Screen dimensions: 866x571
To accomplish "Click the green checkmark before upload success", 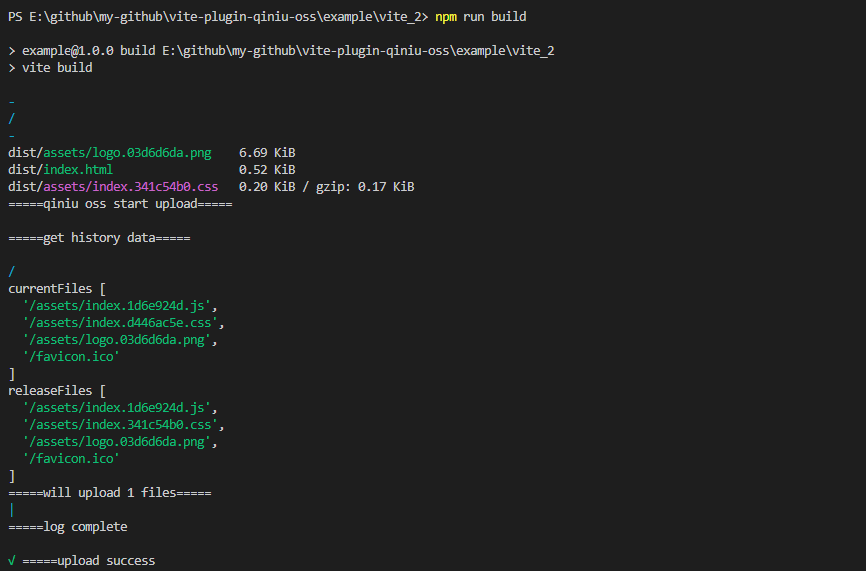I will (x=12, y=561).
